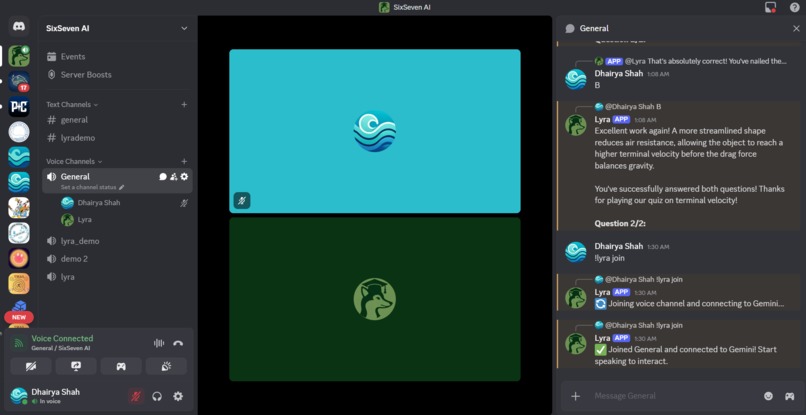This screenshot has width=806, height=415.
Task: Click the 'Question 2/2:' bold text
Action: point(620,223)
